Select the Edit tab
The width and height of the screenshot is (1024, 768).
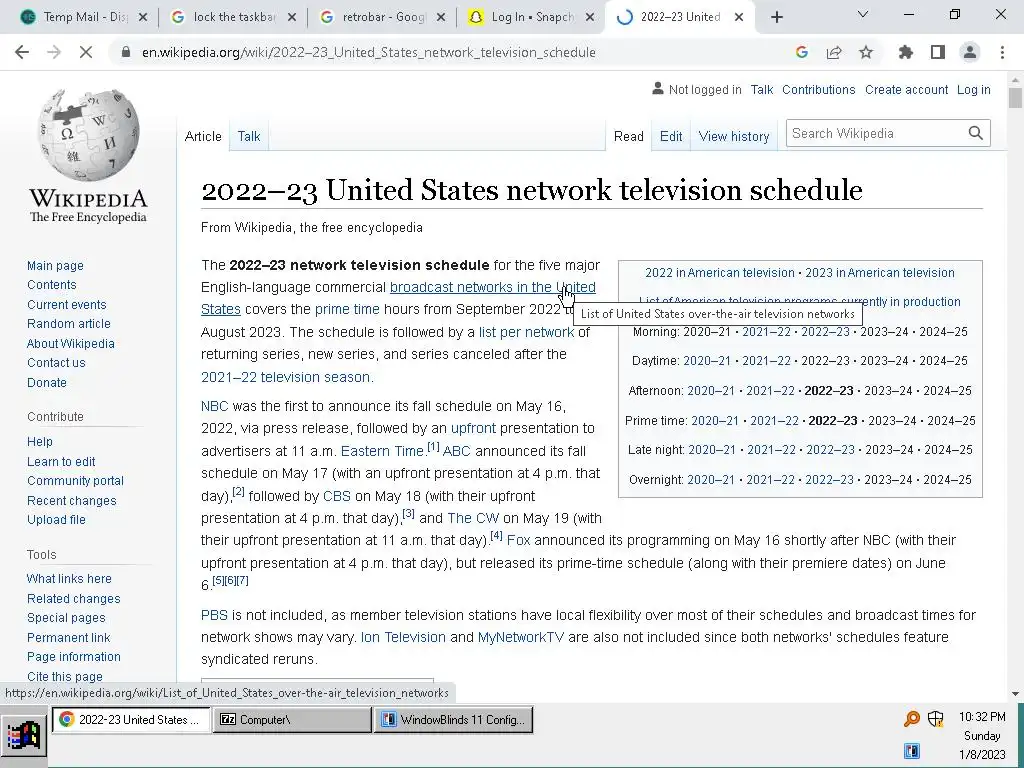click(x=671, y=136)
